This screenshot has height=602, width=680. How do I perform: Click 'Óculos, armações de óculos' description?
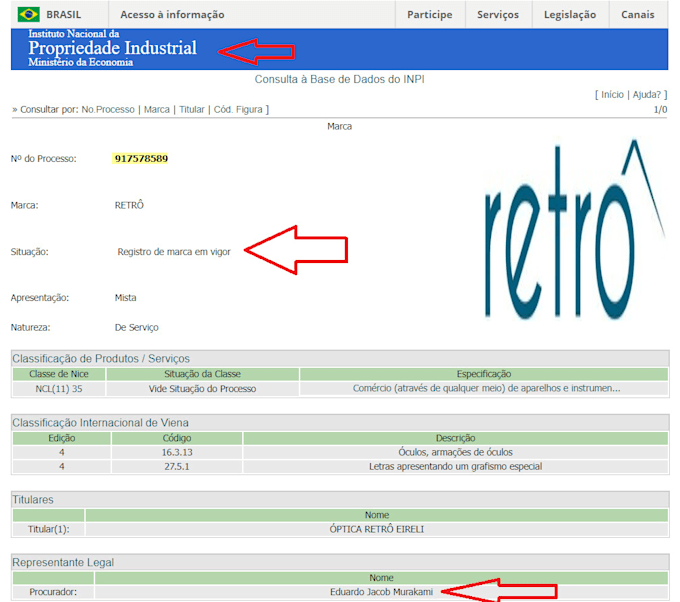455,452
